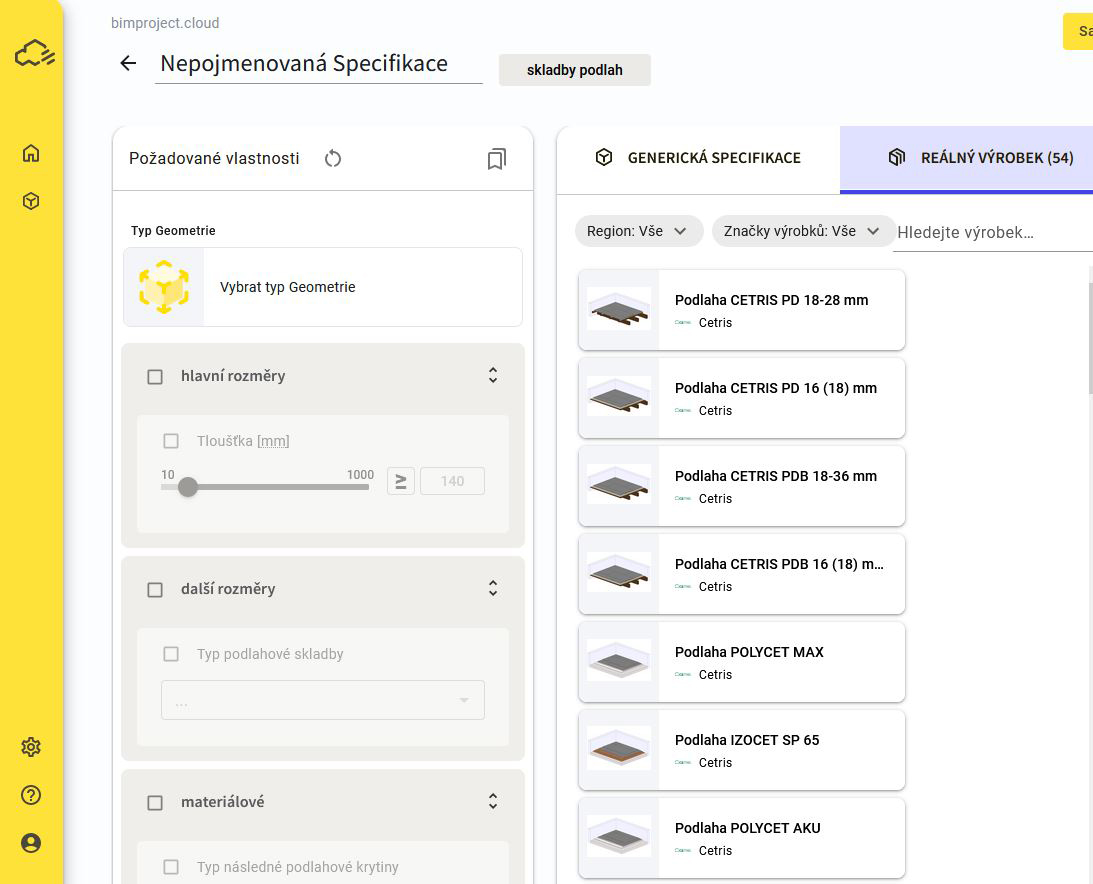The height and width of the screenshot is (884, 1093).
Task: Collapse the další rozměry section arrows
Action: point(493,588)
